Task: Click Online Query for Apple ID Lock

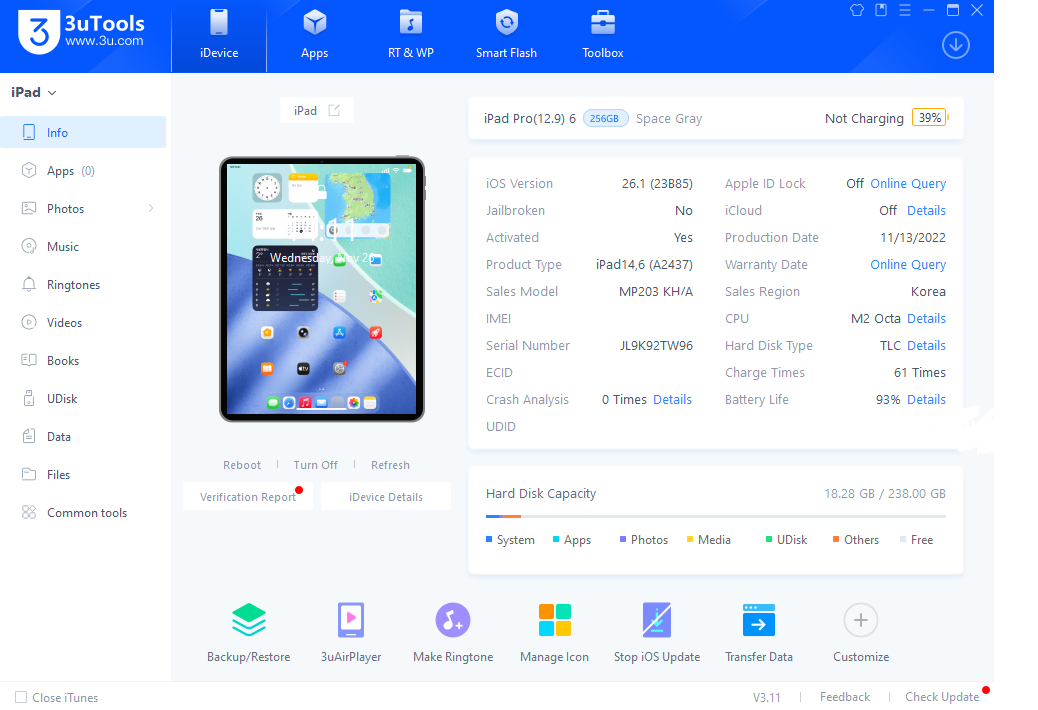Action: coord(908,184)
